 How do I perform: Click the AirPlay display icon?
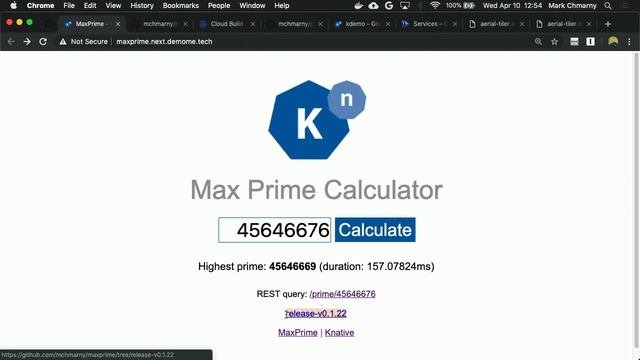click(x=405, y=5)
